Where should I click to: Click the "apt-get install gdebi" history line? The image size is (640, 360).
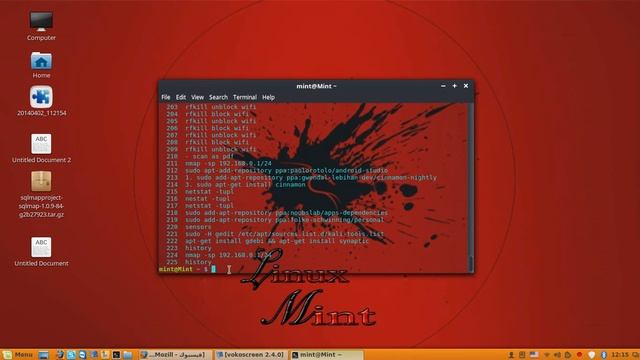click(x=267, y=241)
